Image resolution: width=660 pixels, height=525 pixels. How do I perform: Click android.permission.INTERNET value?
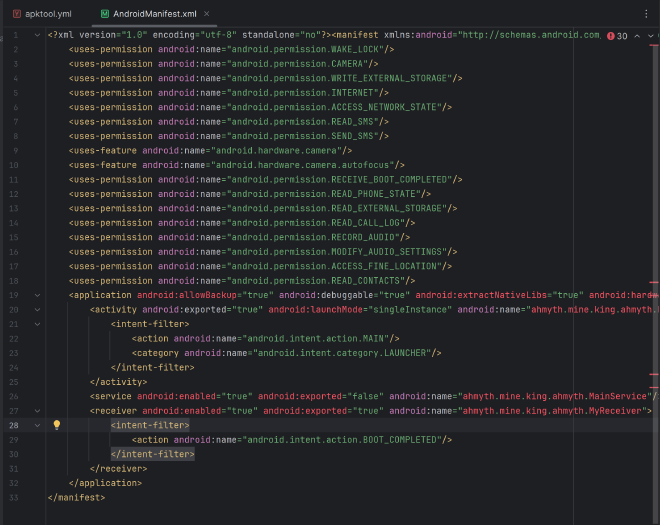point(302,93)
